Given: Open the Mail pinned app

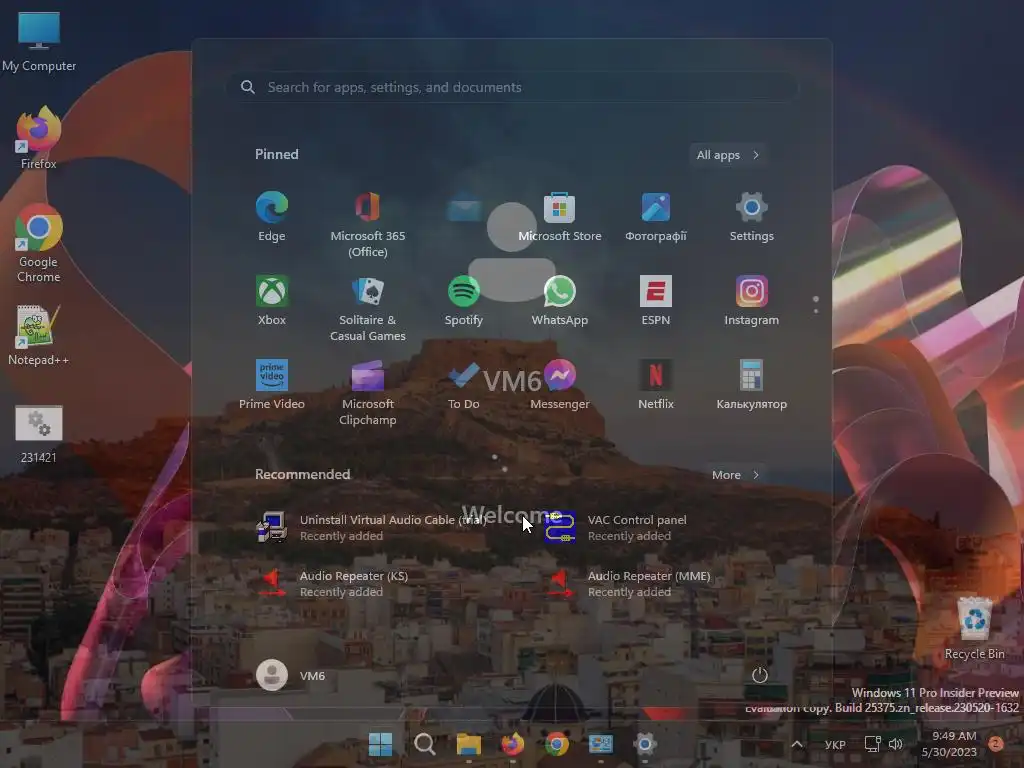Looking at the screenshot, I should [464, 210].
